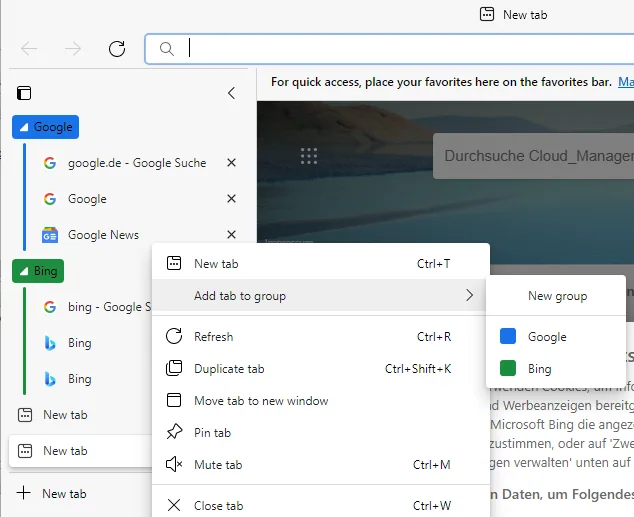Click the favorites bar manage link

click(626, 82)
